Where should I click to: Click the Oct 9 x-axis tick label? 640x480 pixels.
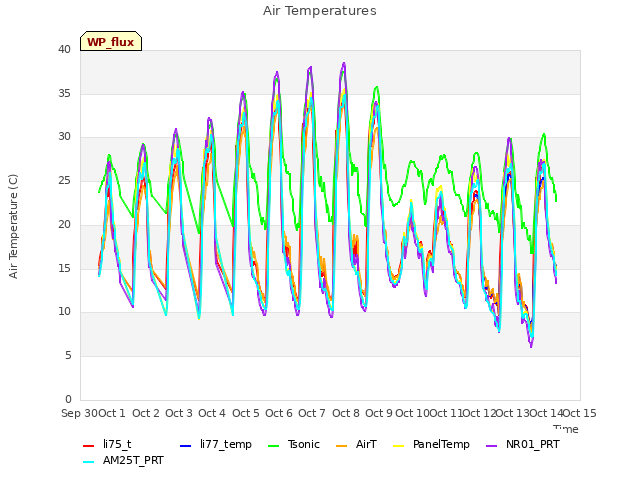[x=379, y=413]
